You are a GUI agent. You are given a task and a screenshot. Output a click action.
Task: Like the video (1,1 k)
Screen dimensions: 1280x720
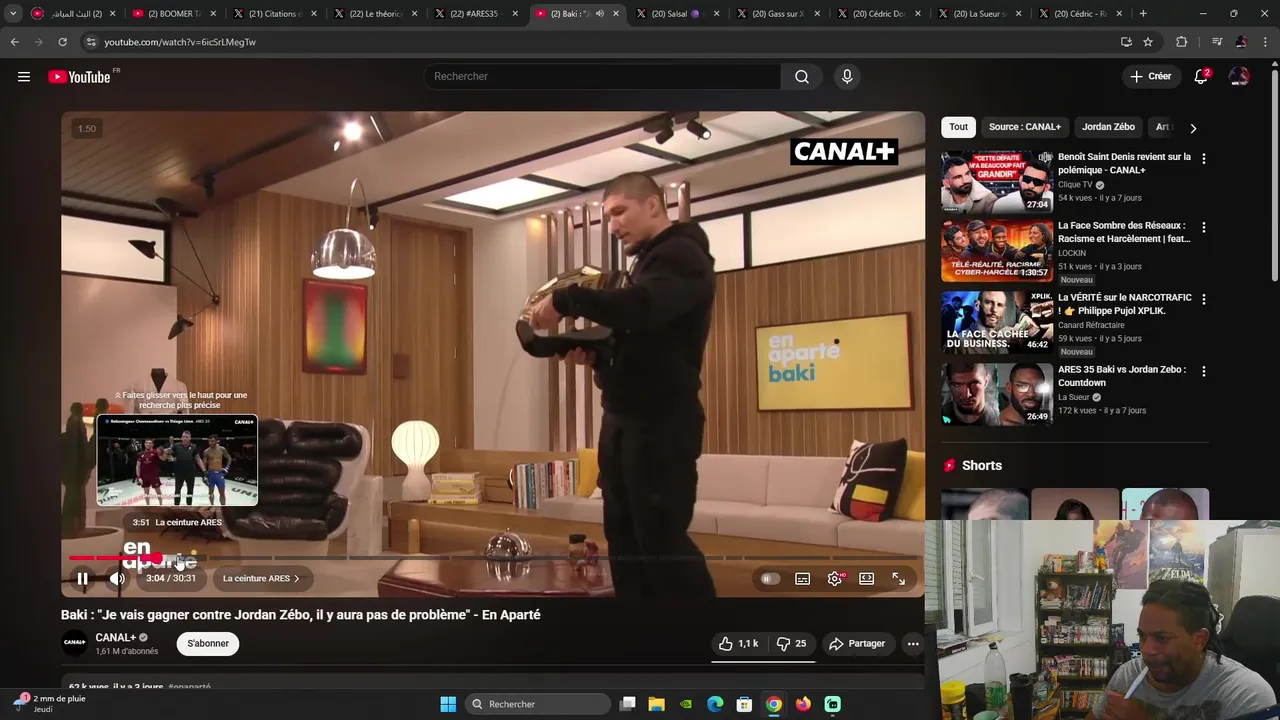click(739, 644)
